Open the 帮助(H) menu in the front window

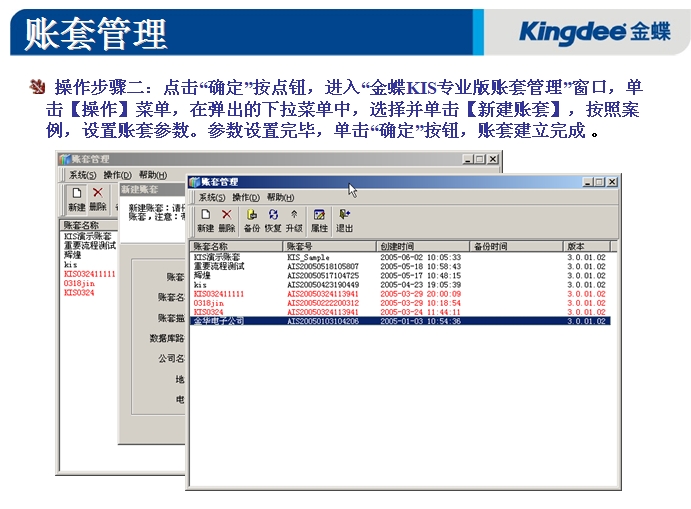280,197
